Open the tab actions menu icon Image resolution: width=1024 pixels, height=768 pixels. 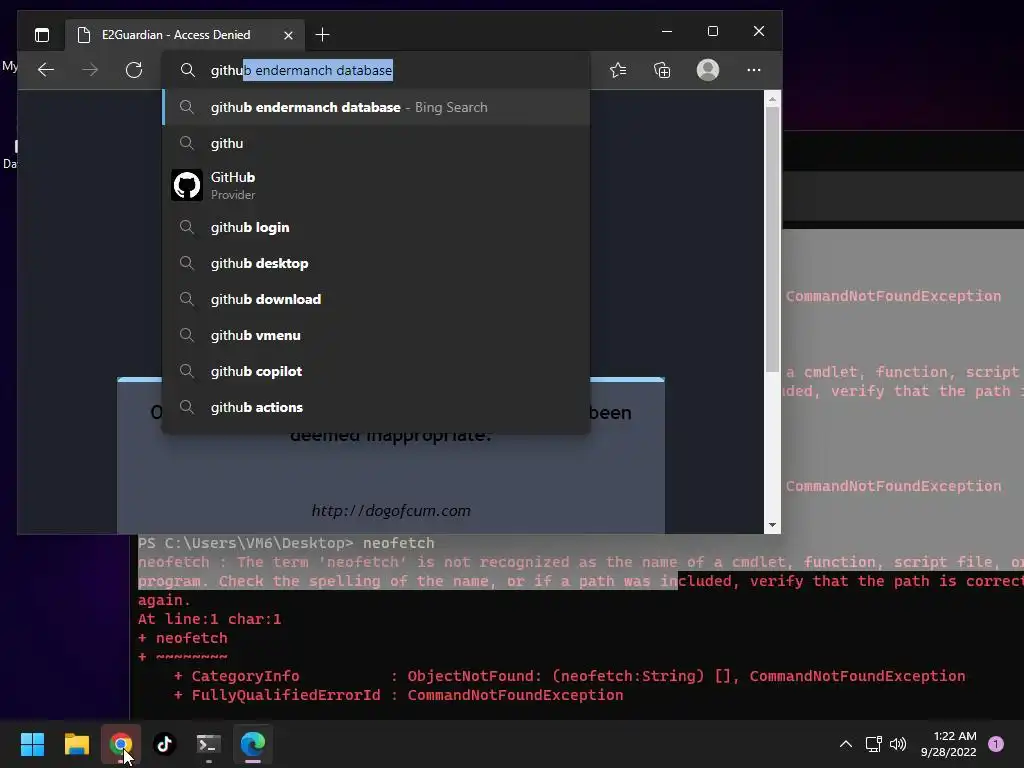click(x=42, y=35)
